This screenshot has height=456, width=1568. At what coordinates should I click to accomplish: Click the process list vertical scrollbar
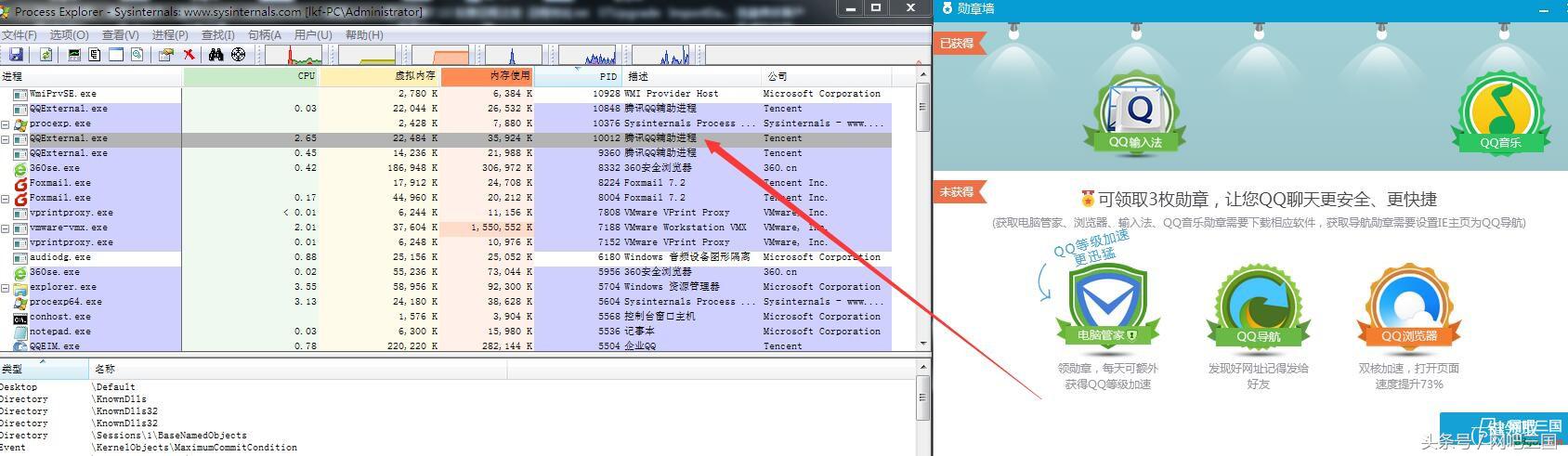(x=922, y=214)
